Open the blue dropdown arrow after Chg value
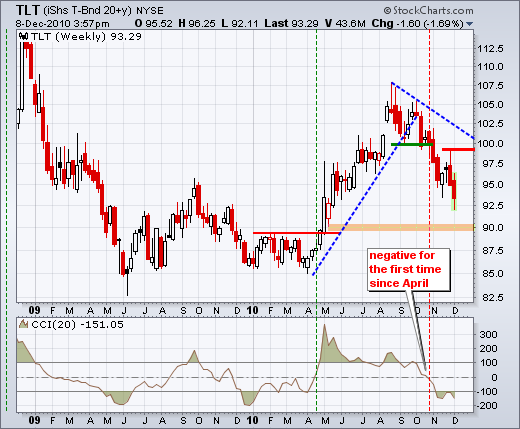 coord(469,24)
